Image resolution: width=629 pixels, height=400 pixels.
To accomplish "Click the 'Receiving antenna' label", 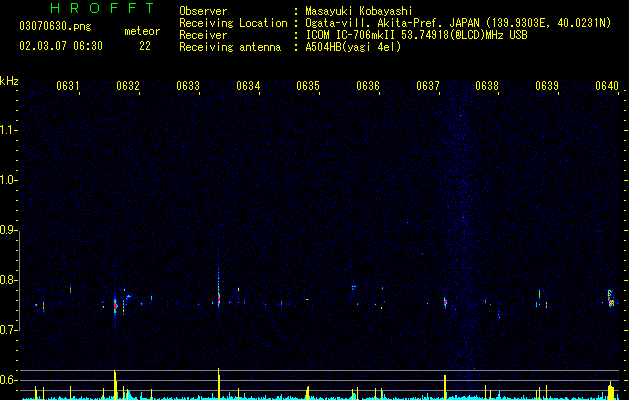I will click(230, 47).
